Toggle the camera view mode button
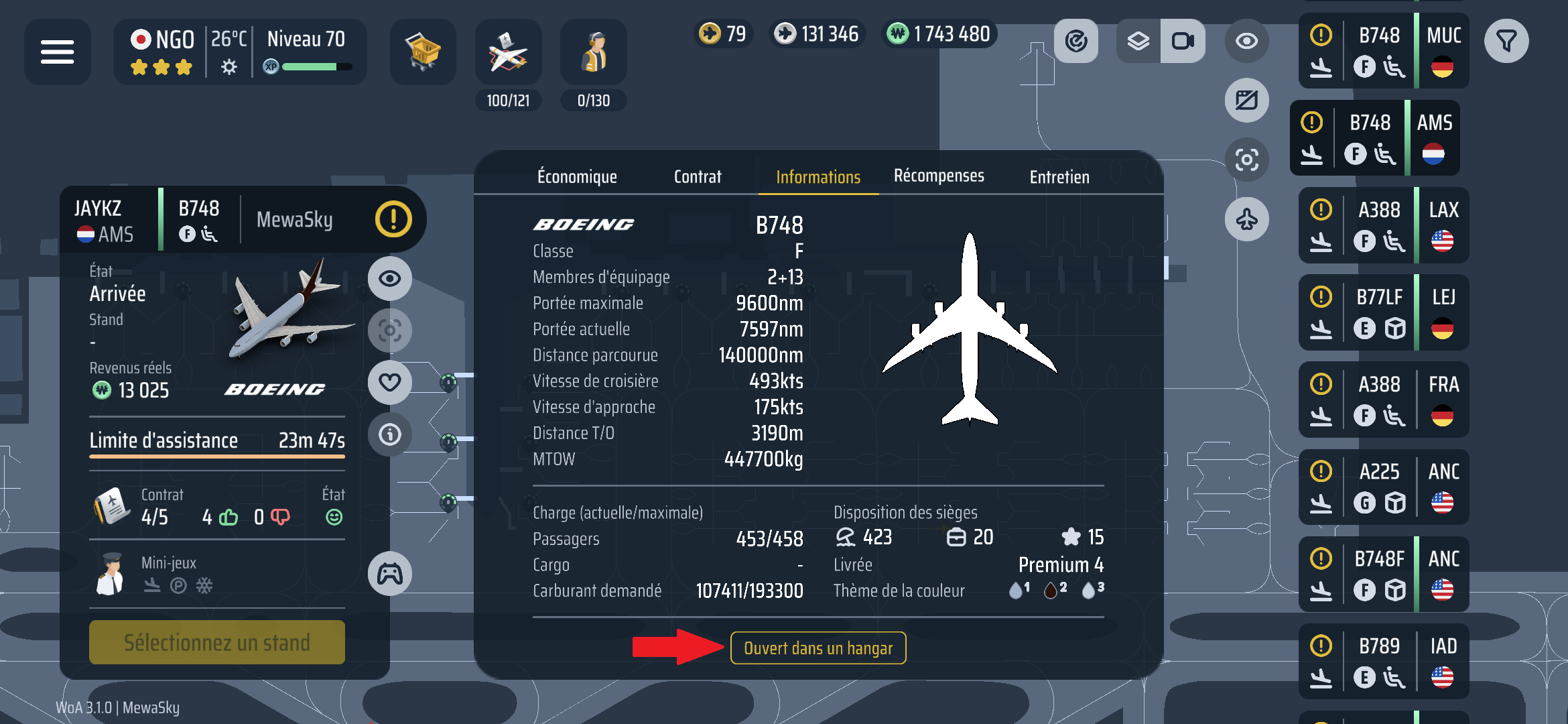Screen dimensions: 1568x724 click(x=1183, y=41)
